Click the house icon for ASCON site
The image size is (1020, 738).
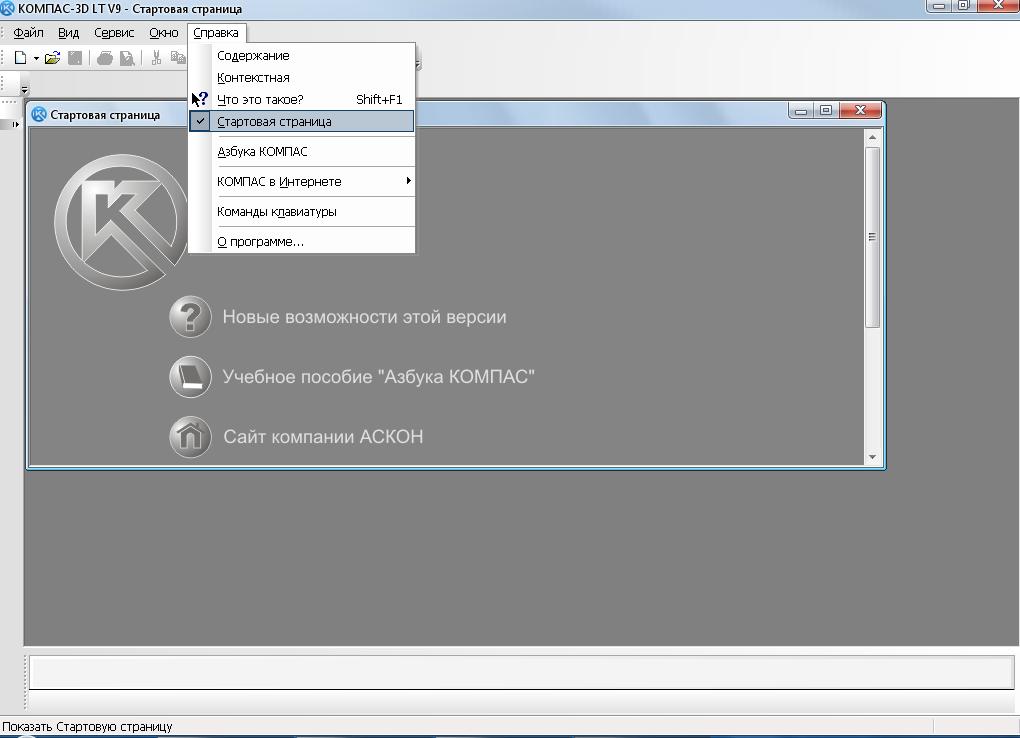pos(190,436)
